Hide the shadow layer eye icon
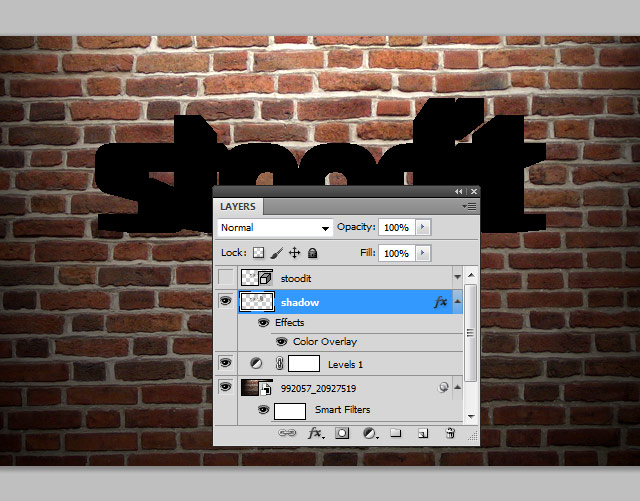The height and width of the screenshot is (501, 640). pyautogui.click(x=226, y=301)
